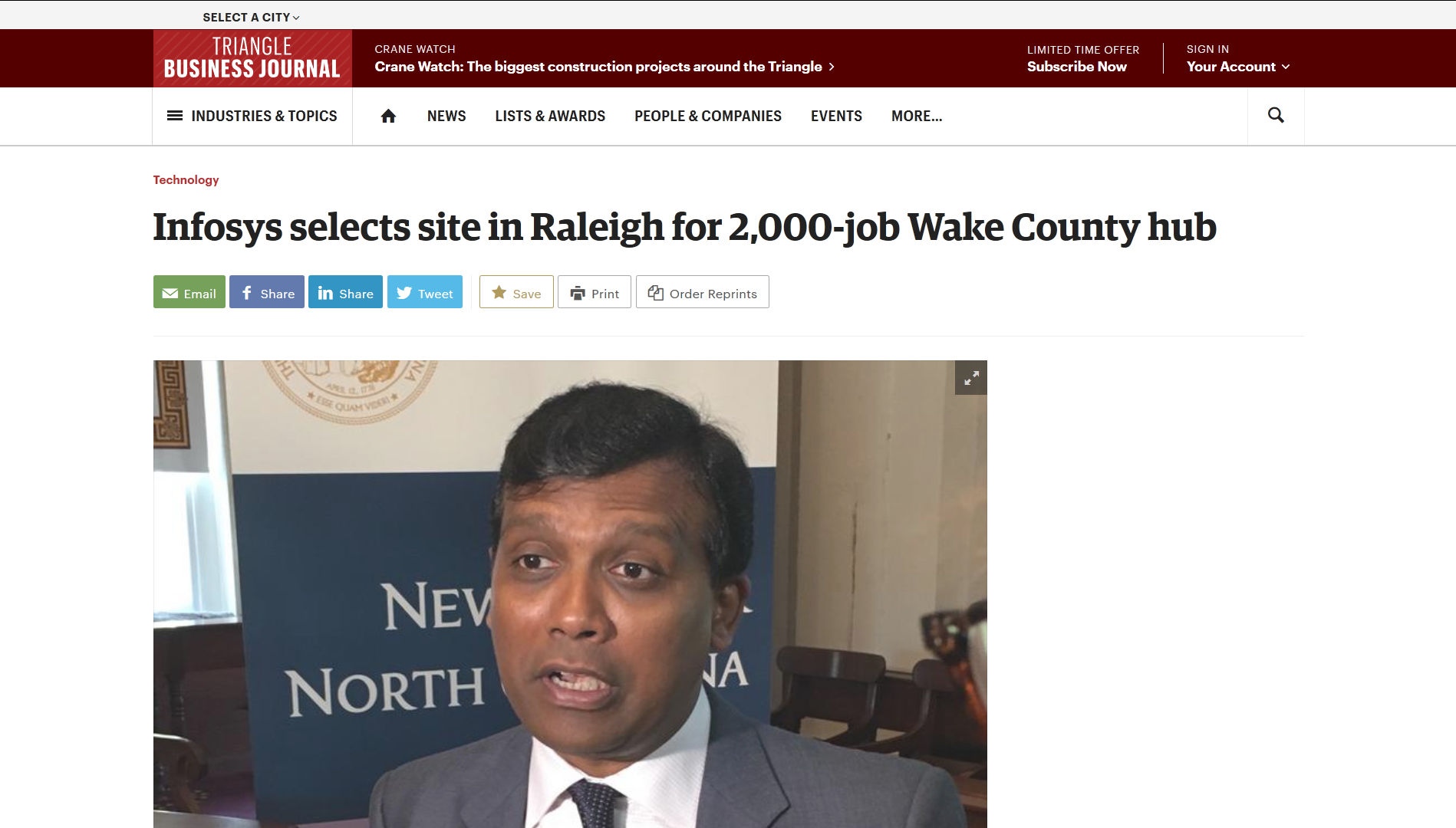
Task: Open Industries & Topics hamburger menu
Action: point(252,116)
